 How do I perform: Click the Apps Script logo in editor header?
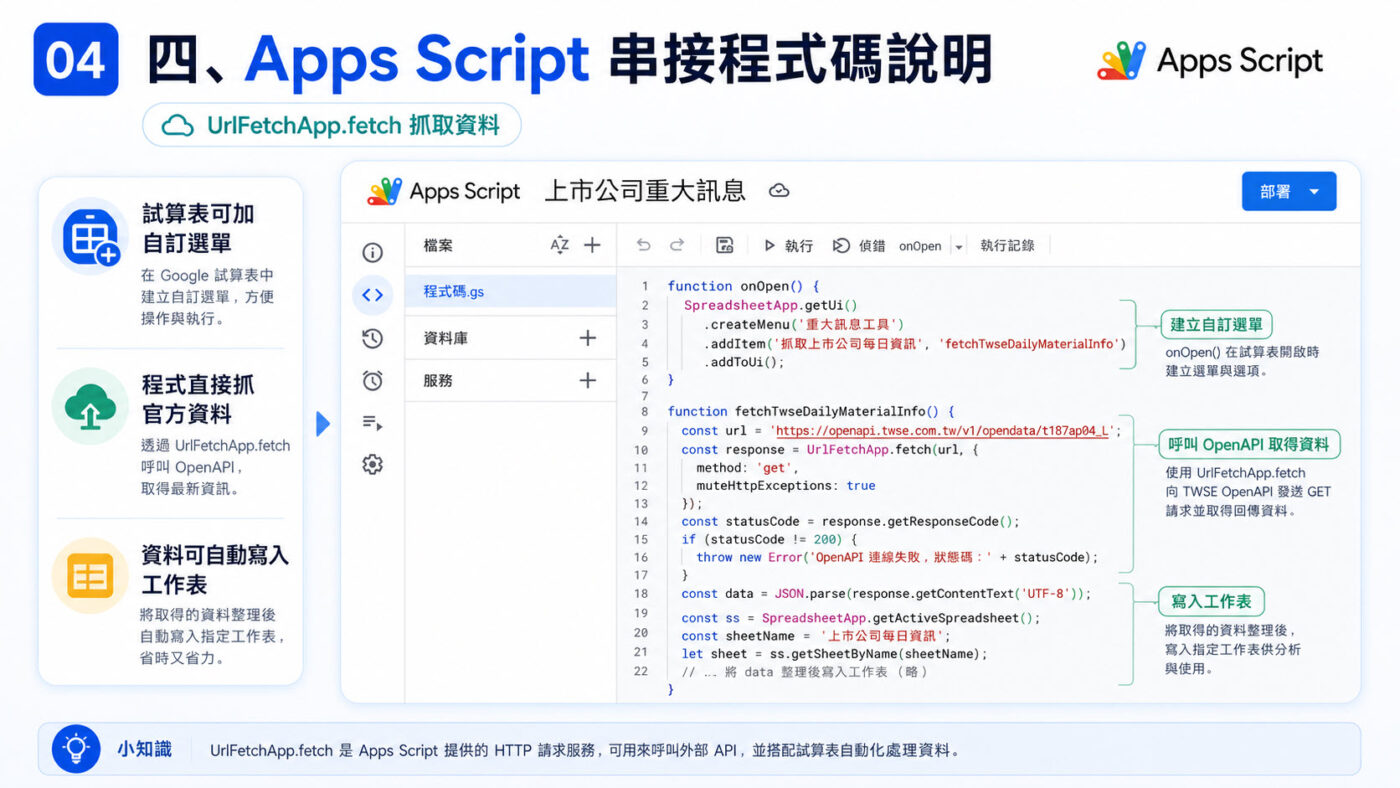[x=384, y=191]
